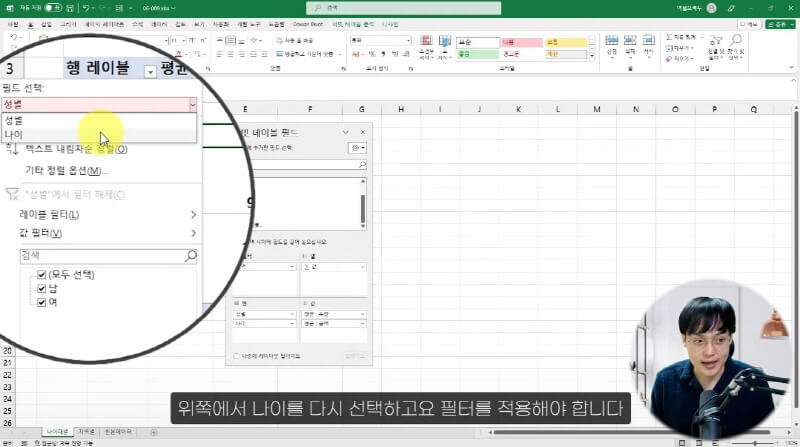
Task: Click the top search box in title bar
Action: coord(404,8)
